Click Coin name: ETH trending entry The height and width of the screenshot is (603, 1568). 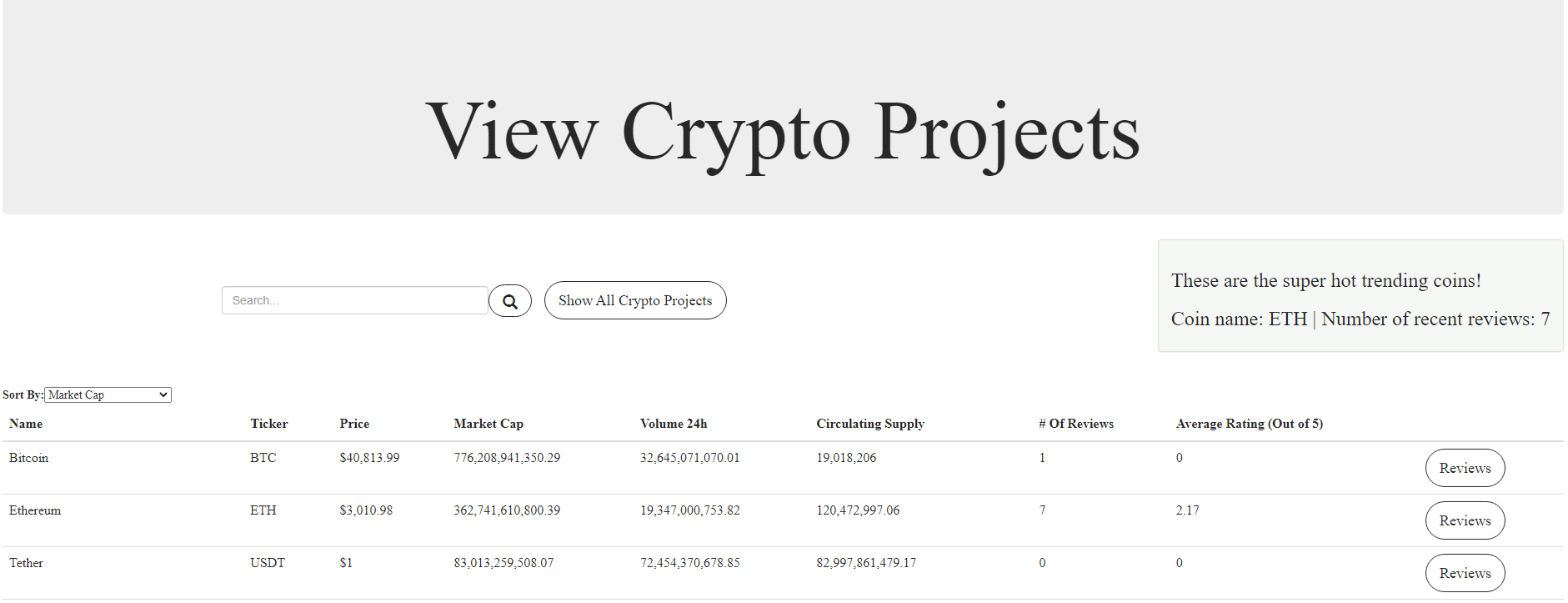point(1360,319)
